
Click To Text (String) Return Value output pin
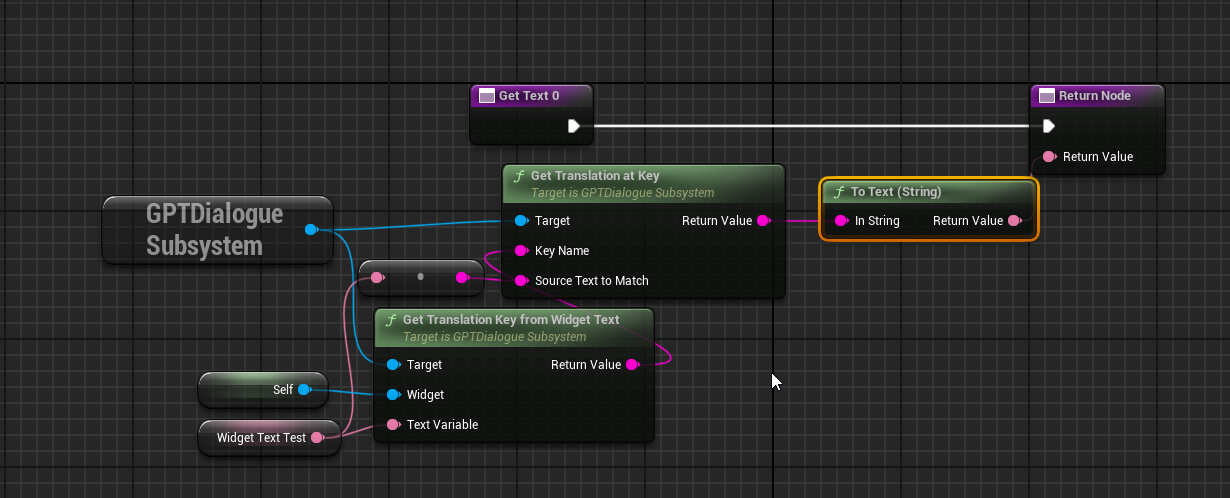point(1014,221)
